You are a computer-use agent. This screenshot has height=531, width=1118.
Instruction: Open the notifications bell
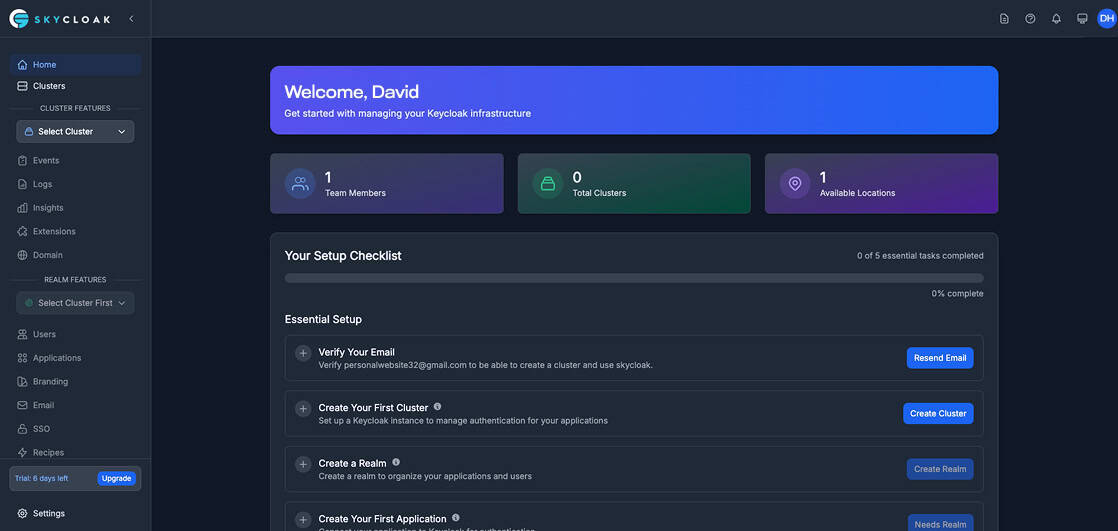click(x=1056, y=19)
